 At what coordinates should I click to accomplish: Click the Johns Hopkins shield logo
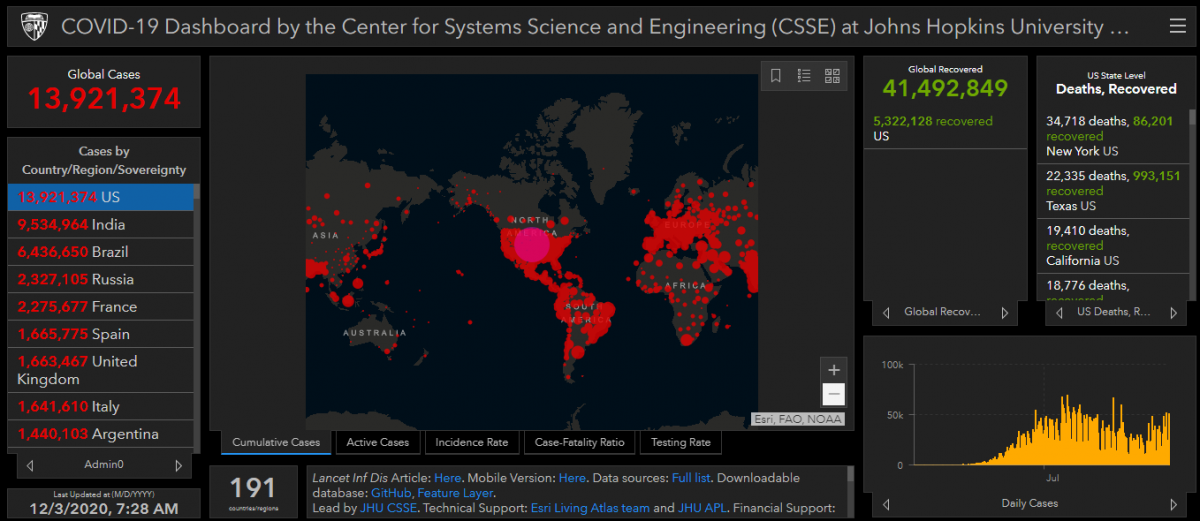coord(33,26)
